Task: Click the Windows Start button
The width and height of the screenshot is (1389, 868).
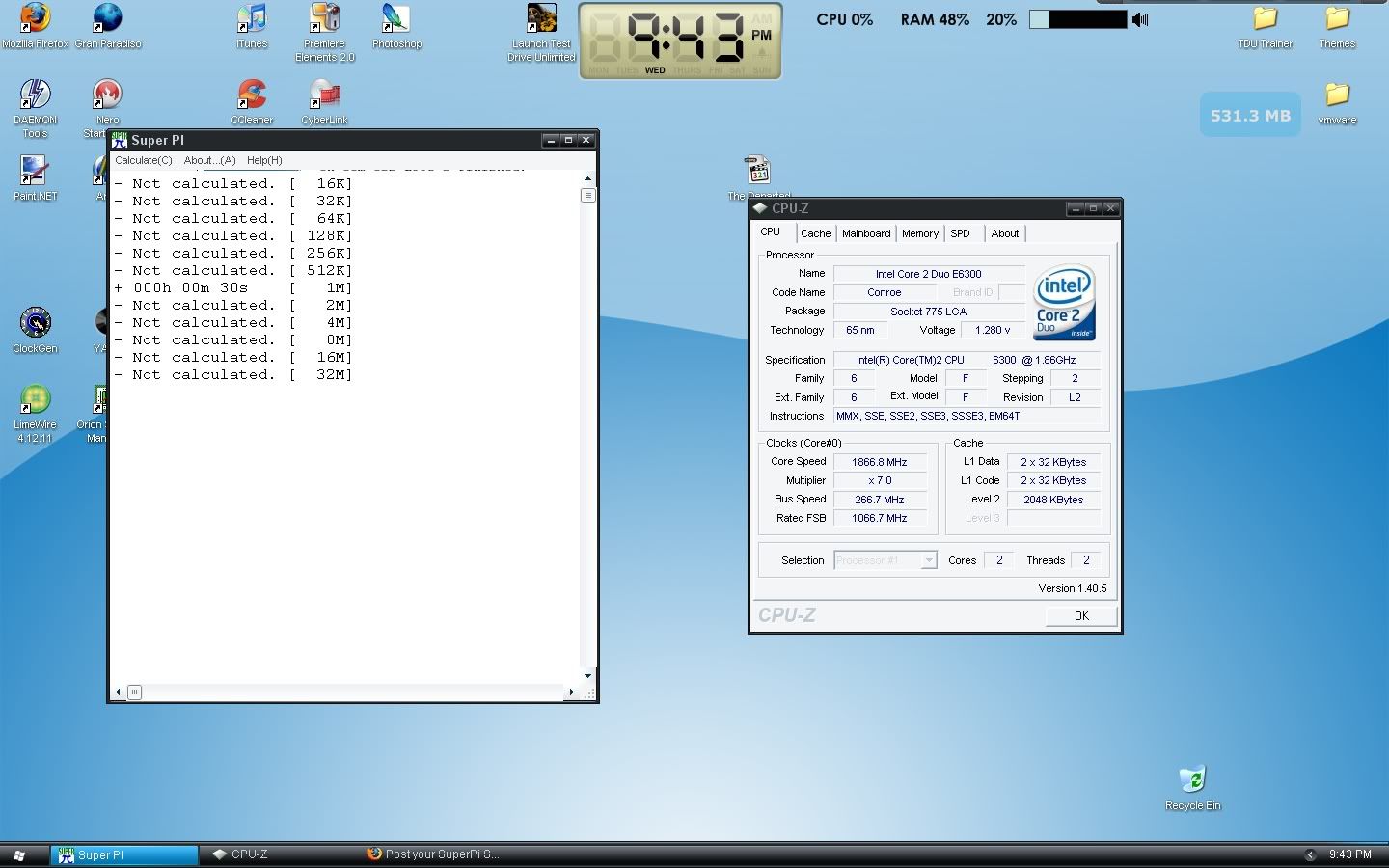Action: pos(19,855)
